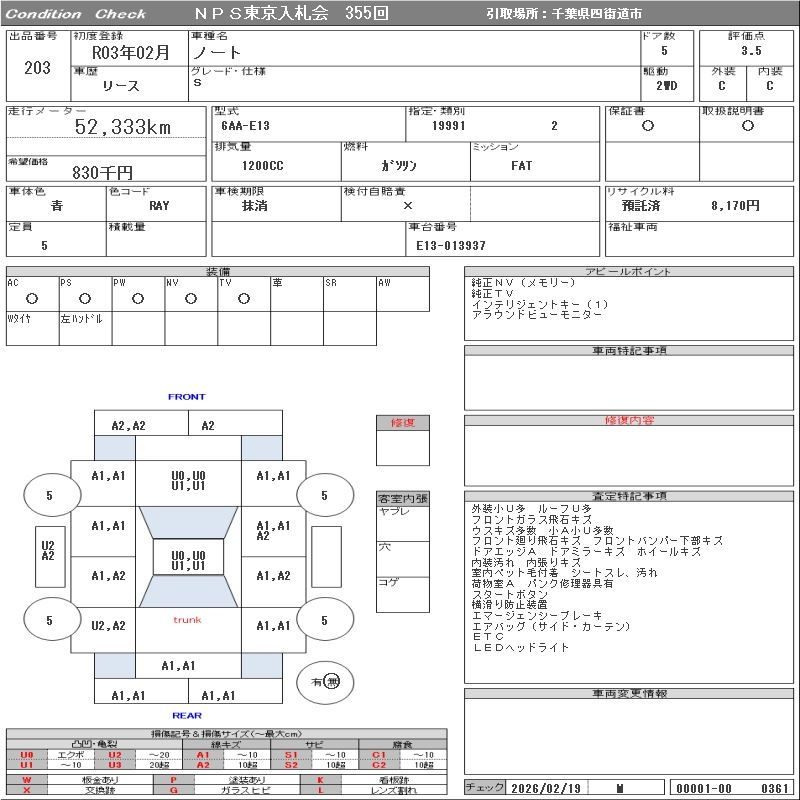This screenshot has width=800, height=800.
Task: Toggle the AC equipment circle mark
Action: tap(32, 298)
